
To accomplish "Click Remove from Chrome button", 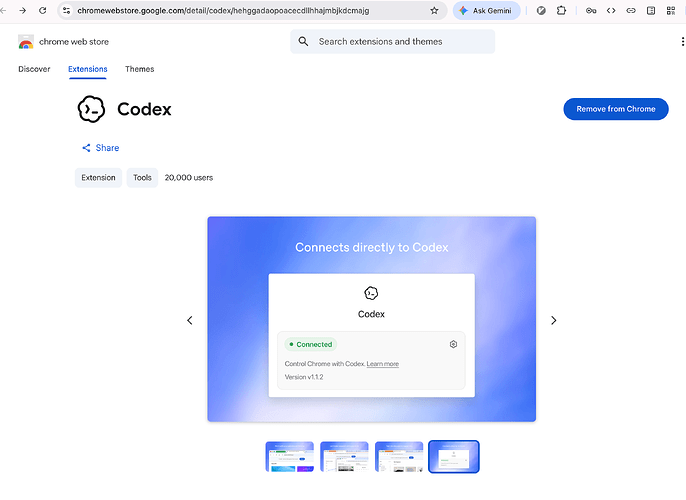I will [x=616, y=109].
